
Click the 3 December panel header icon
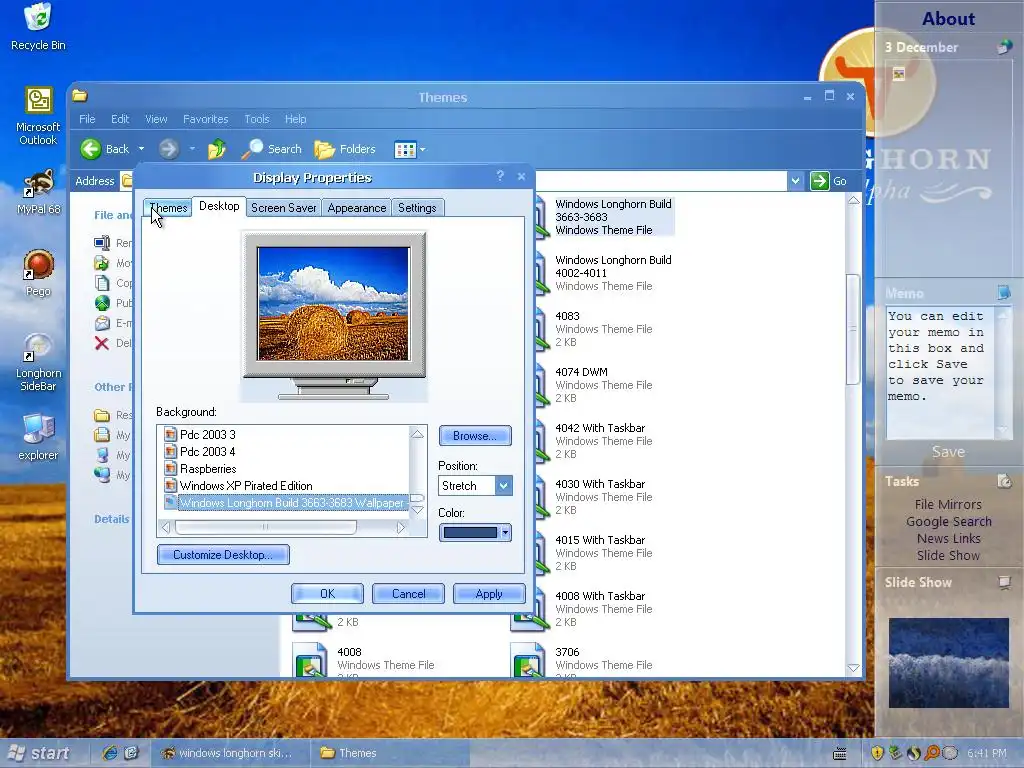tap(1004, 47)
